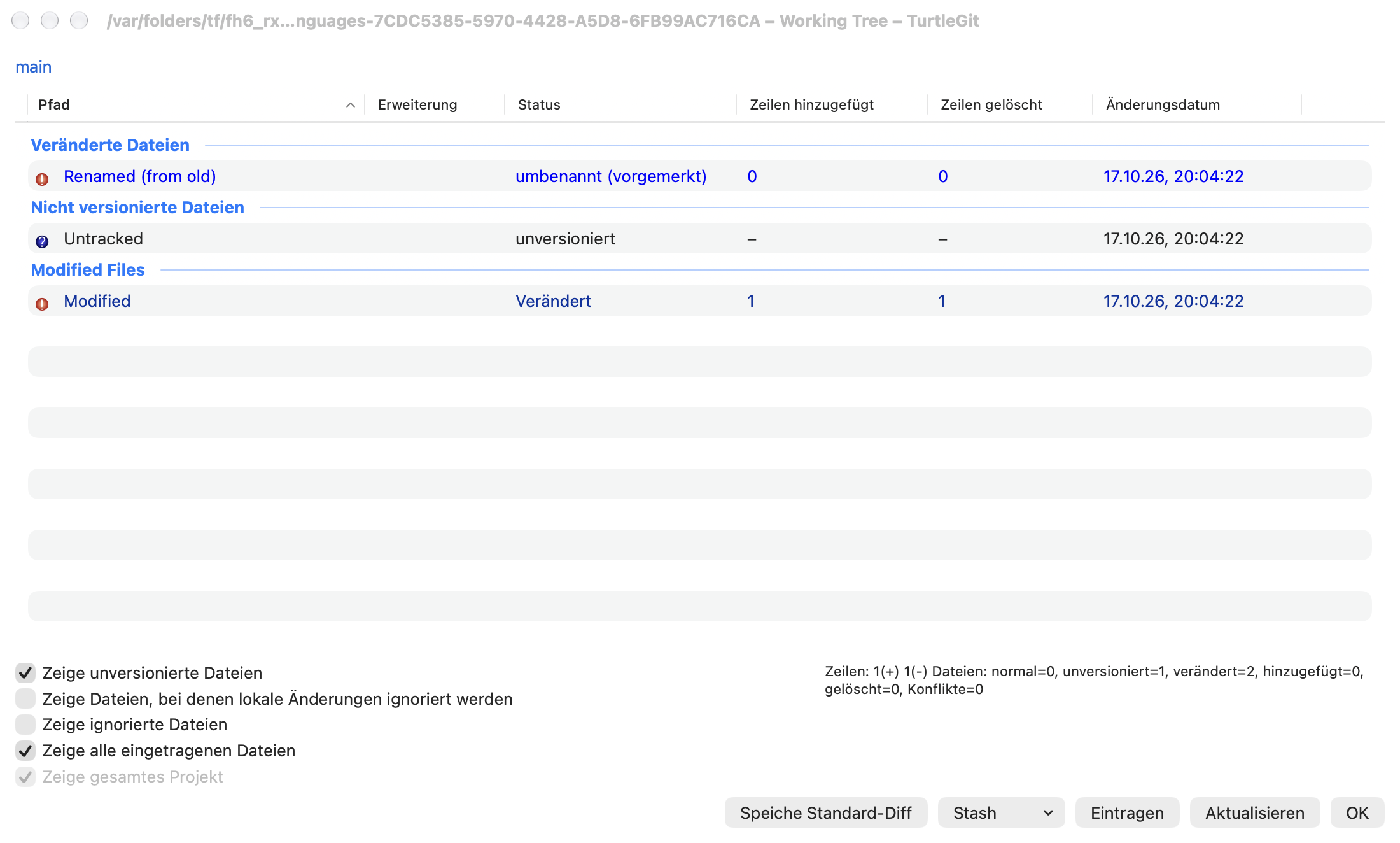The width and height of the screenshot is (1400, 843).
Task: Sort by the Erweiterung column header
Action: [x=435, y=104]
